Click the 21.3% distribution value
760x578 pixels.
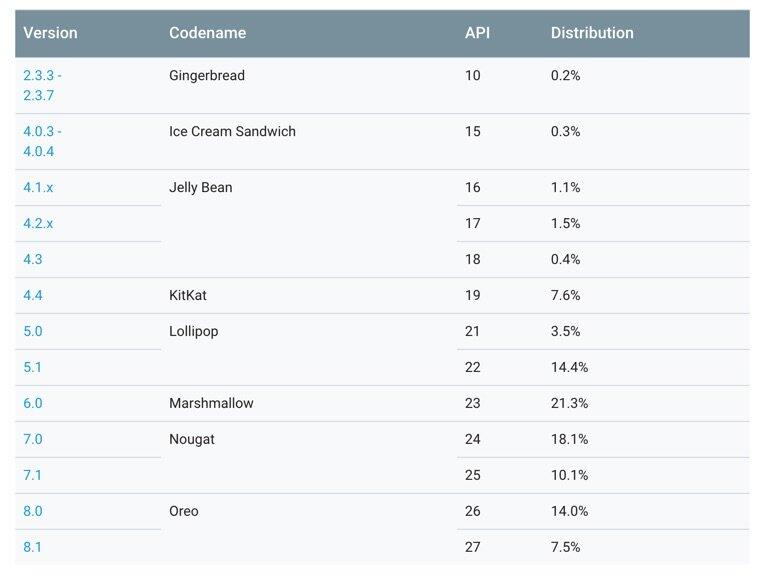[x=569, y=403]
